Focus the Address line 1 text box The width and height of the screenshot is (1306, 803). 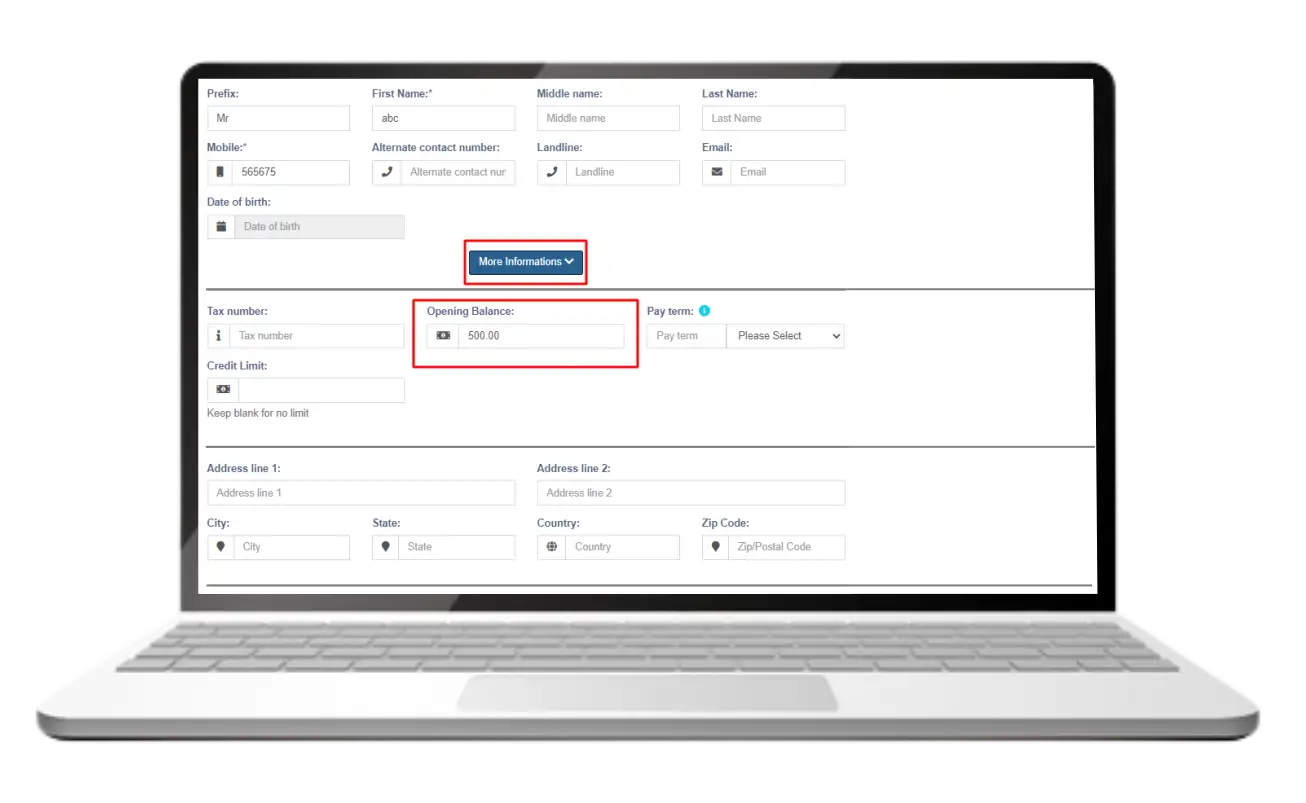(x=361, y=493)
